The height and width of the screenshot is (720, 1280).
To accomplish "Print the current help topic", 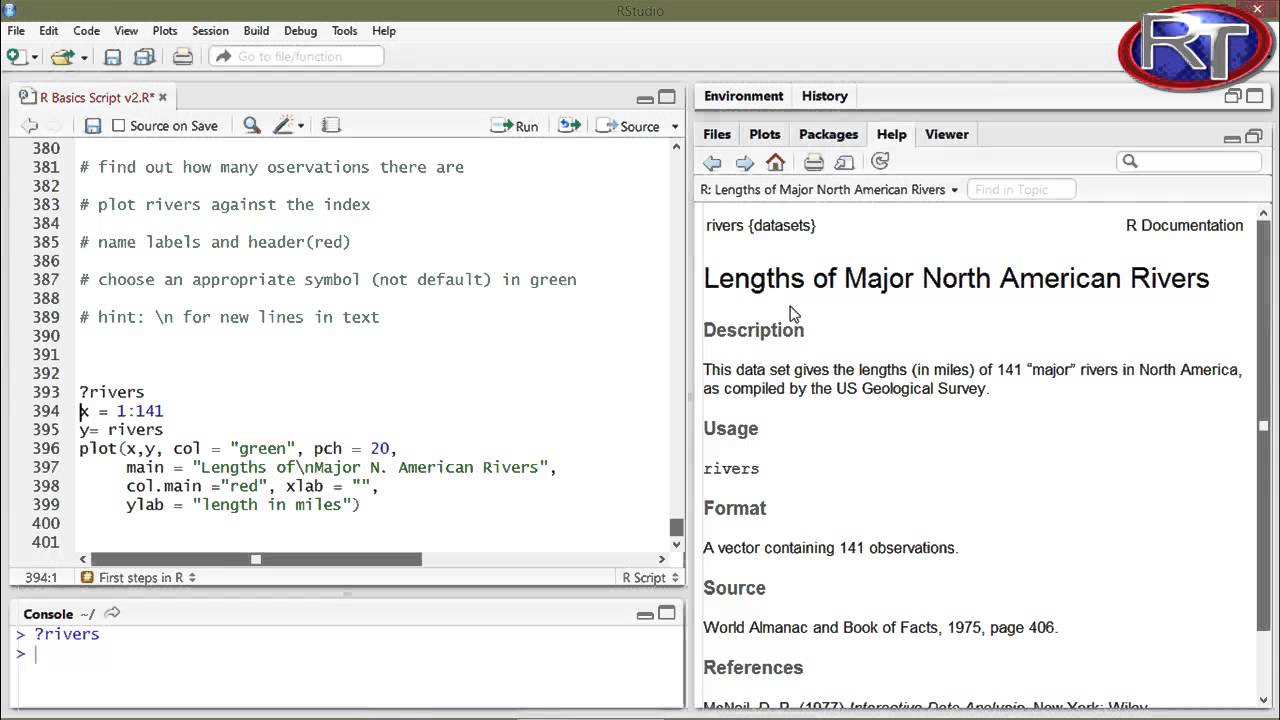I will [x=814, y=162].
